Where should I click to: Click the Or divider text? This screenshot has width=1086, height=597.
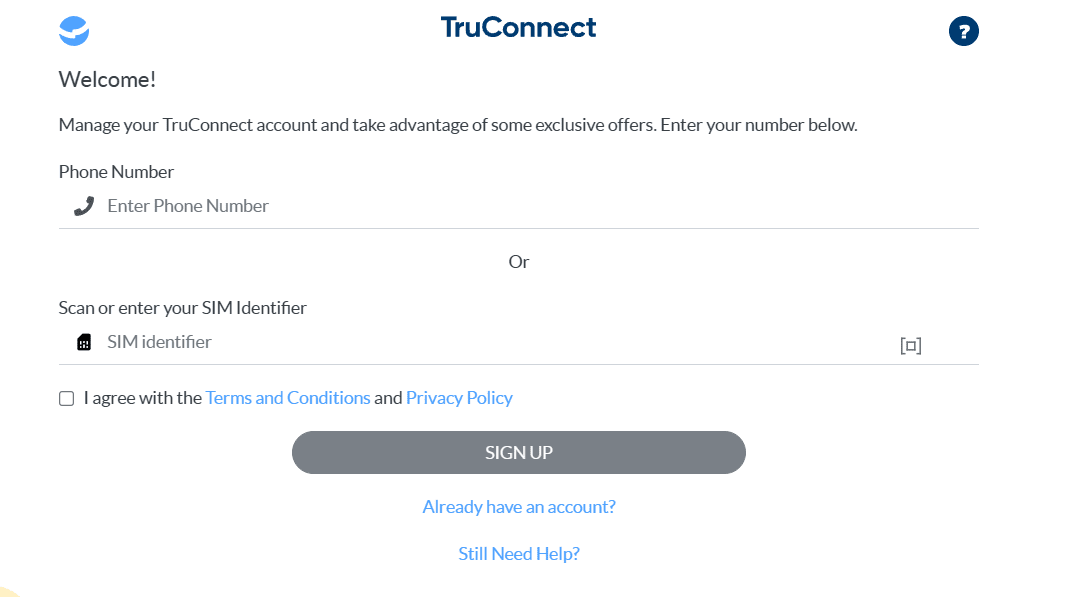519,262
